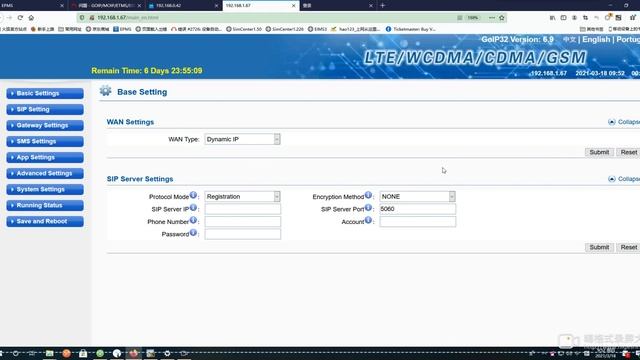
Task: Collapse the WAN Settings section
Action: click(624, 122)
